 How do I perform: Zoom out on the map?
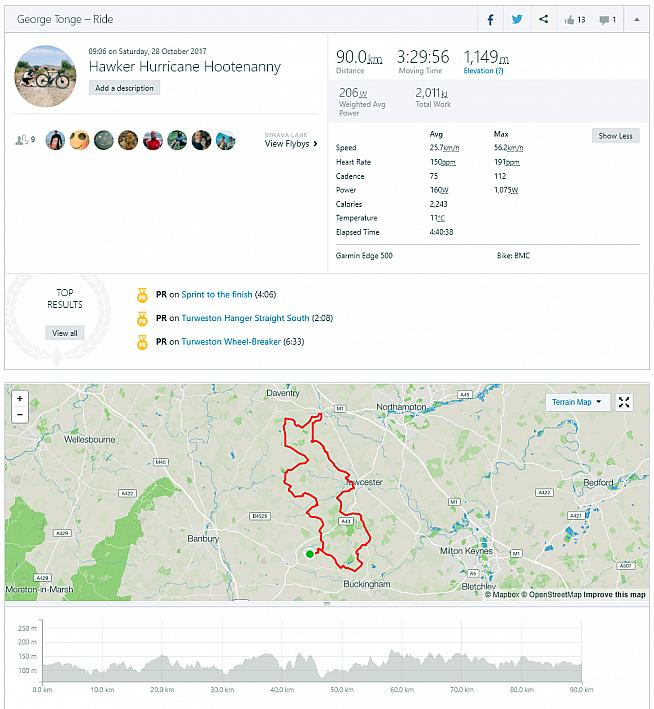click(x=19, y=414)
